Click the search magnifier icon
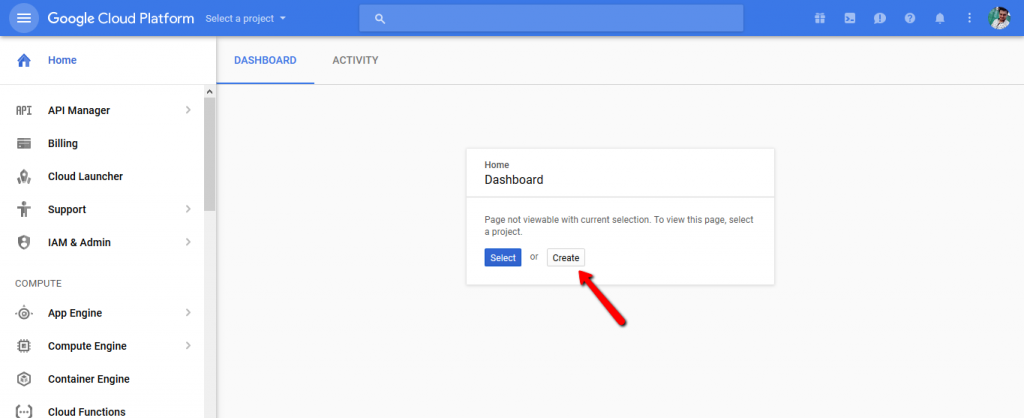Screen dimensions: 1024x418 pyautogui.click(x=380, y=18)
